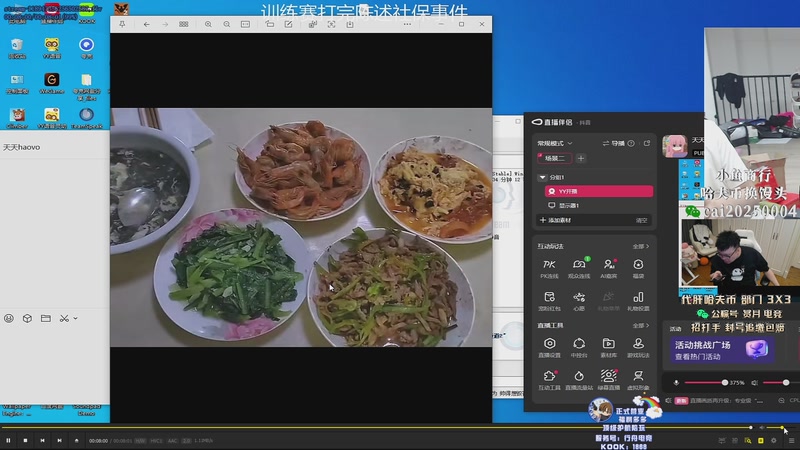Show the photo at actual size
Image resolution: width=800 pixels, height=450 pixels.
(x=245, y=24)
